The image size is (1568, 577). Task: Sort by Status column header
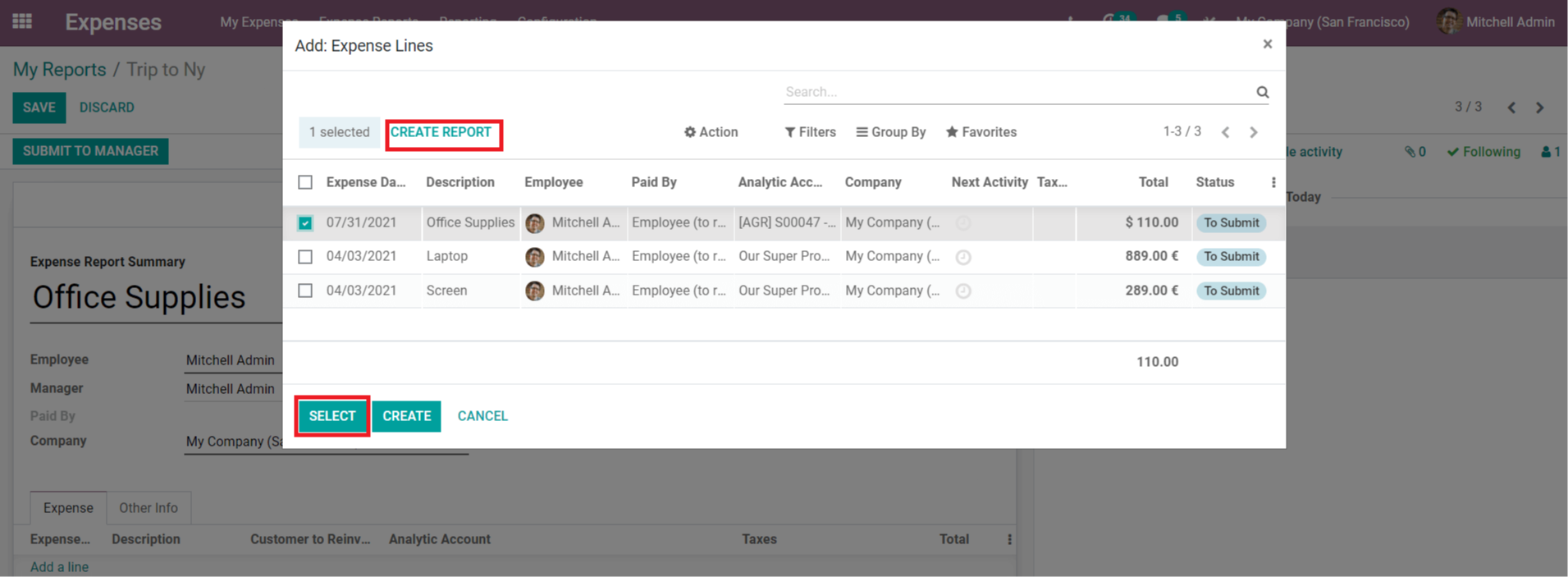coord(1215,182)
